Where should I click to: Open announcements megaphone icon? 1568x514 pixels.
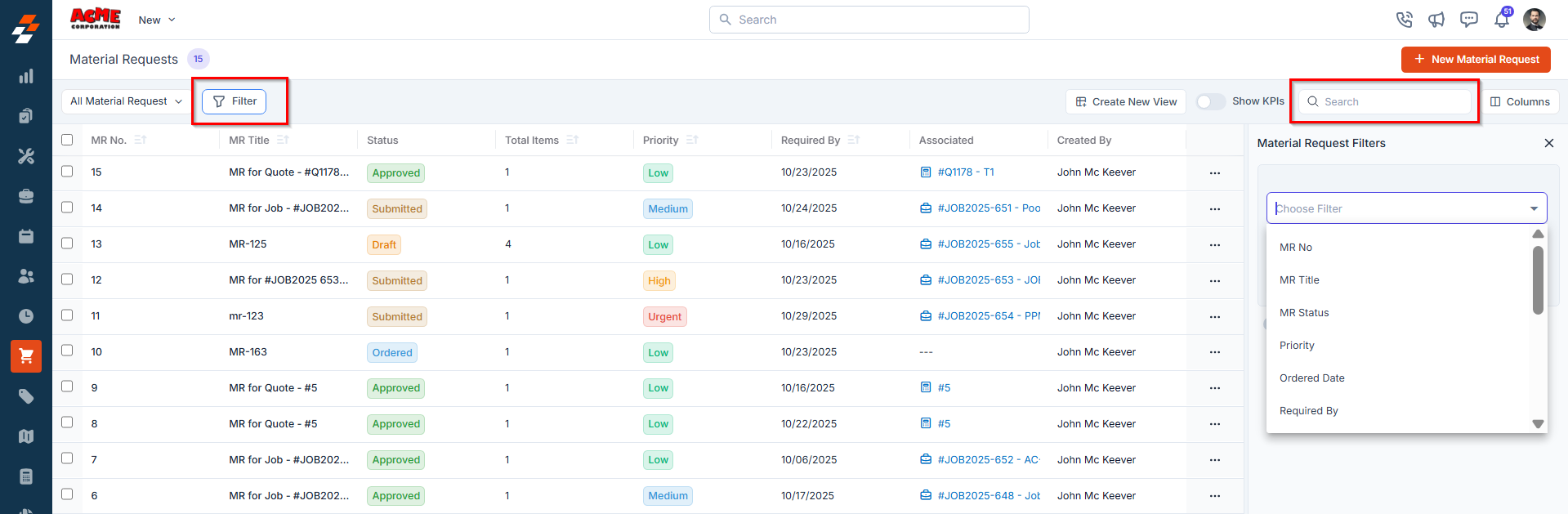(x=1436, y=20)
